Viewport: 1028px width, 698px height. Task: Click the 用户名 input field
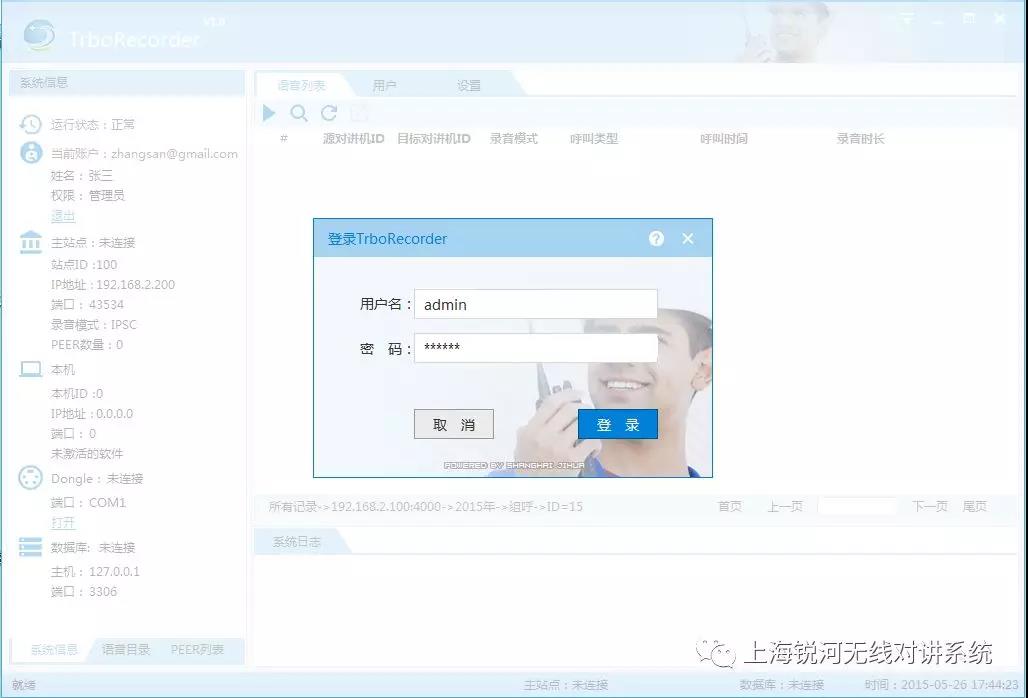tap(536, 304)
